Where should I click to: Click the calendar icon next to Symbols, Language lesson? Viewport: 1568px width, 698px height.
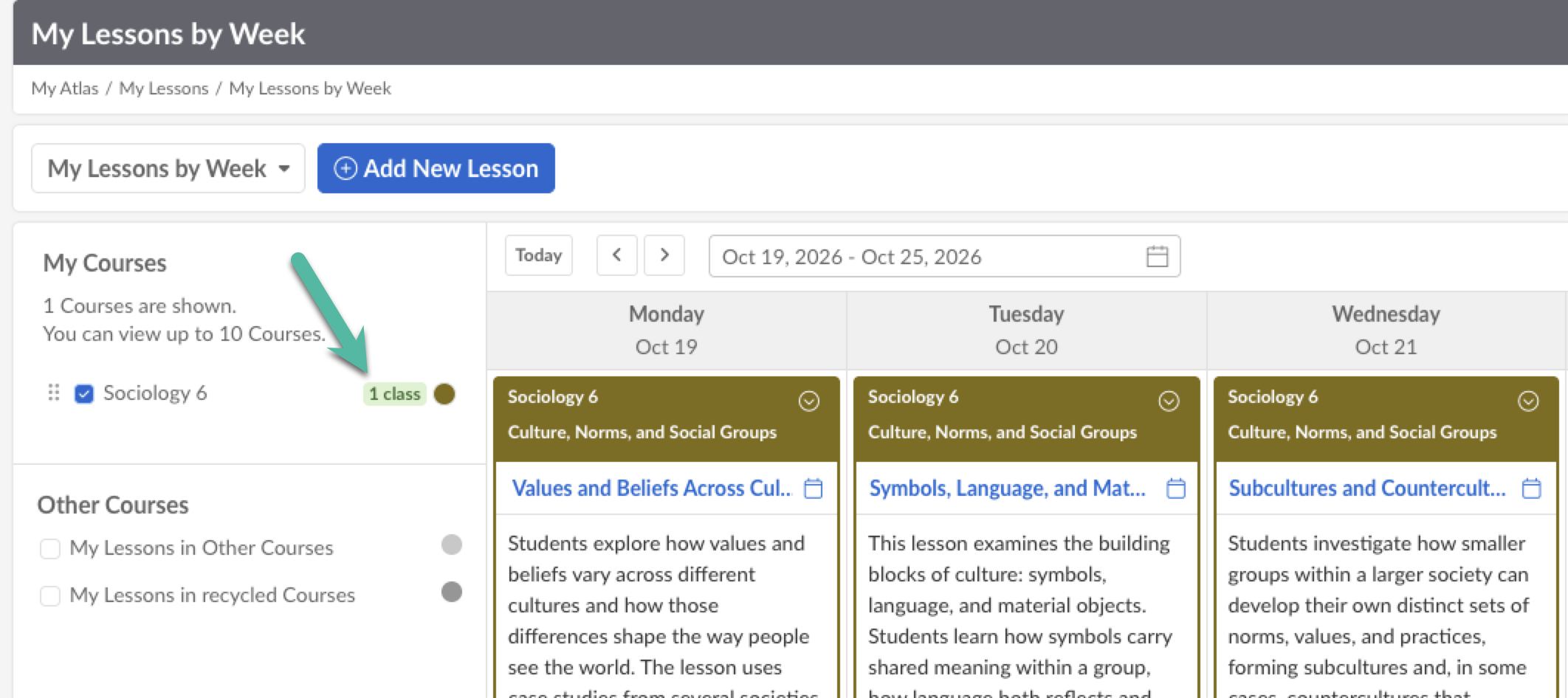coord(1175,488)
